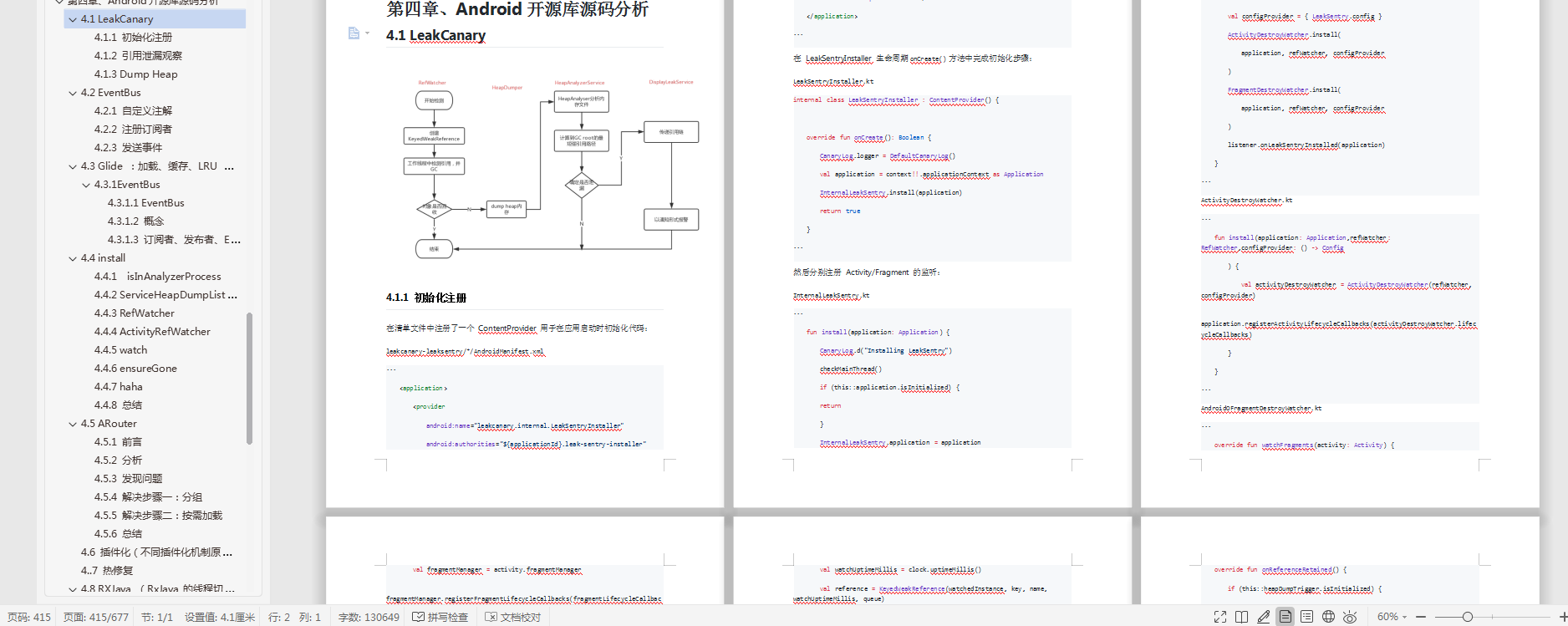Go to 4.5.4 解决步骤一：分组 heading
Viewport: 1568px width, 626px height.
pyautogui.click(x=148, y=496)
